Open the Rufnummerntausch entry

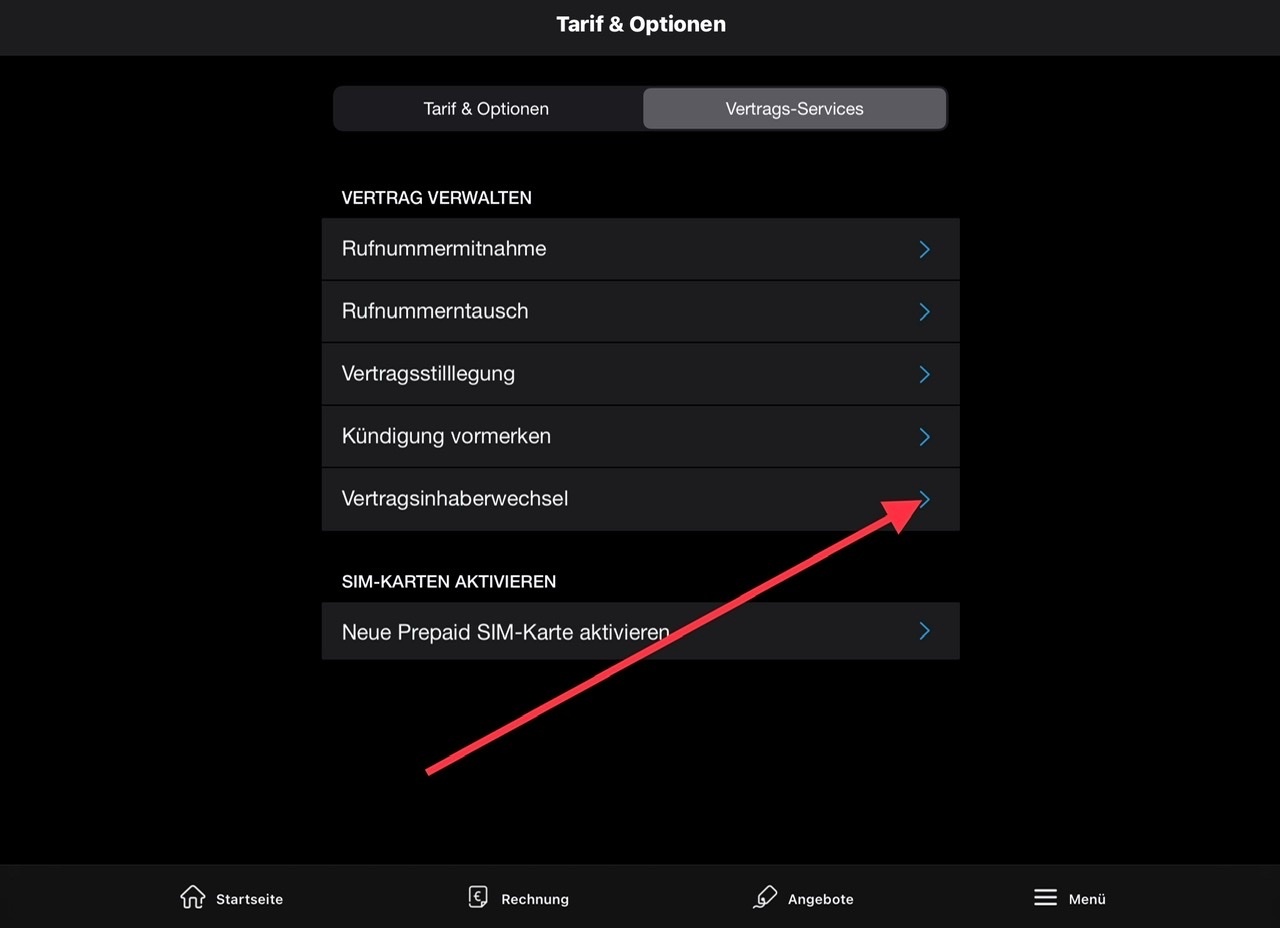pos(640,312)
